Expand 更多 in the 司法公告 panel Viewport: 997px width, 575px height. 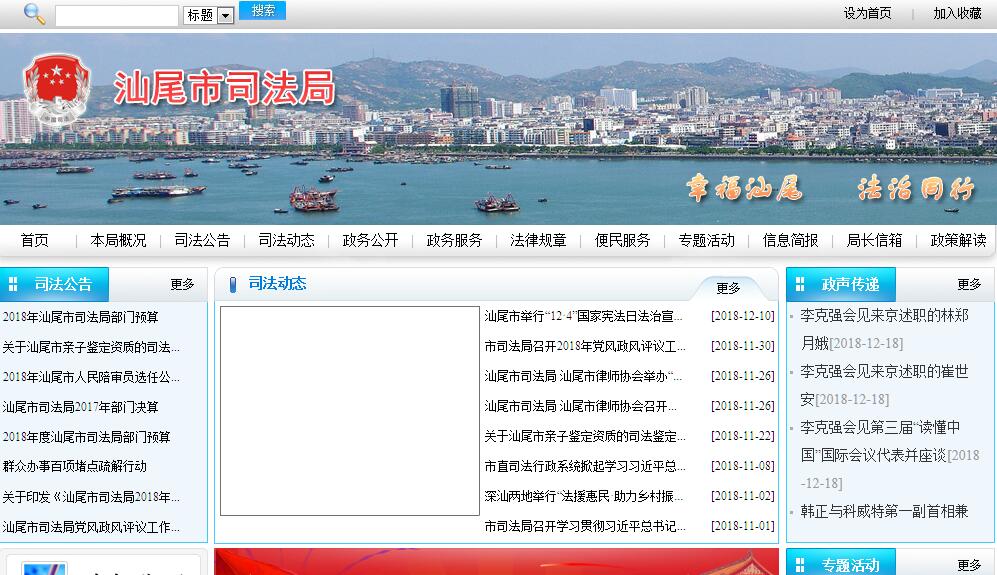[x=182, y=284]
